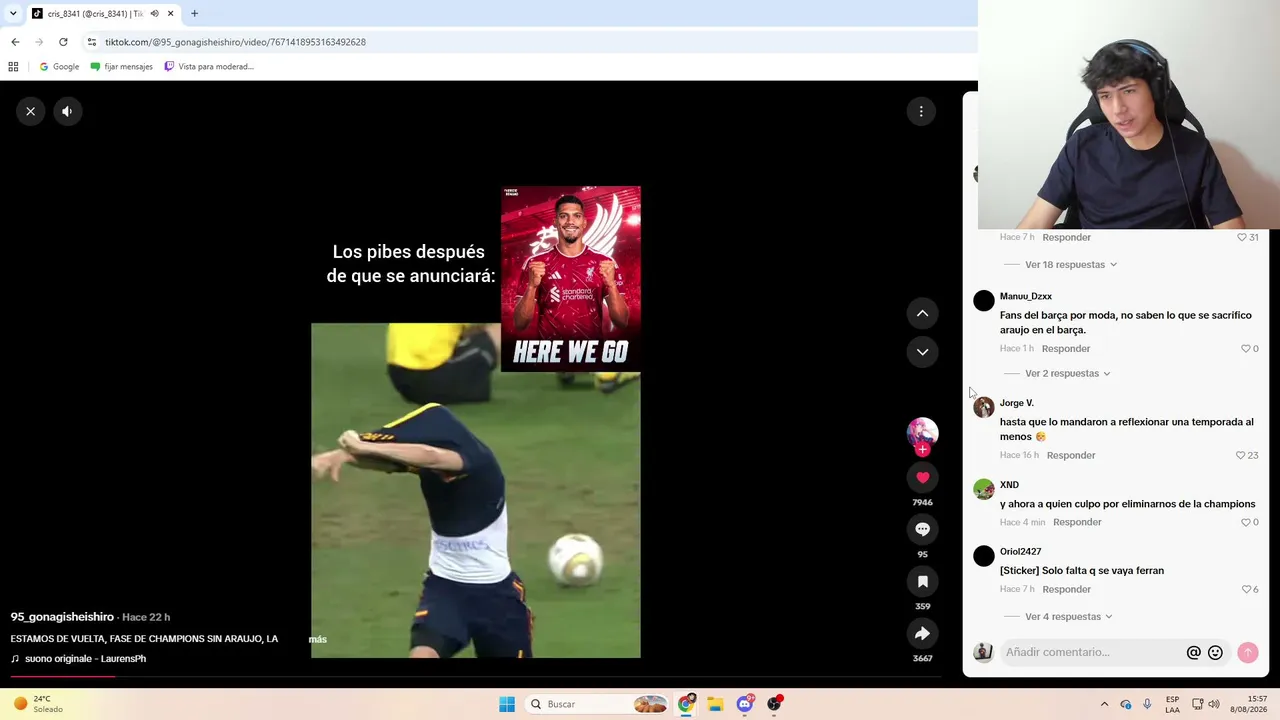Open the 'Vista para moderad...' Twitch bookmark
This screenshot has width=1280, height=720.
209,67
